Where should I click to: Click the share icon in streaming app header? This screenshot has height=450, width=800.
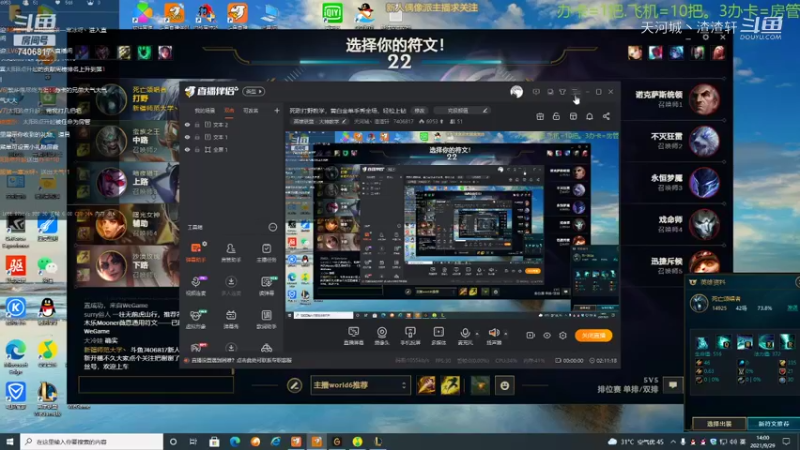pyautogui.click(x=606, y=116)
